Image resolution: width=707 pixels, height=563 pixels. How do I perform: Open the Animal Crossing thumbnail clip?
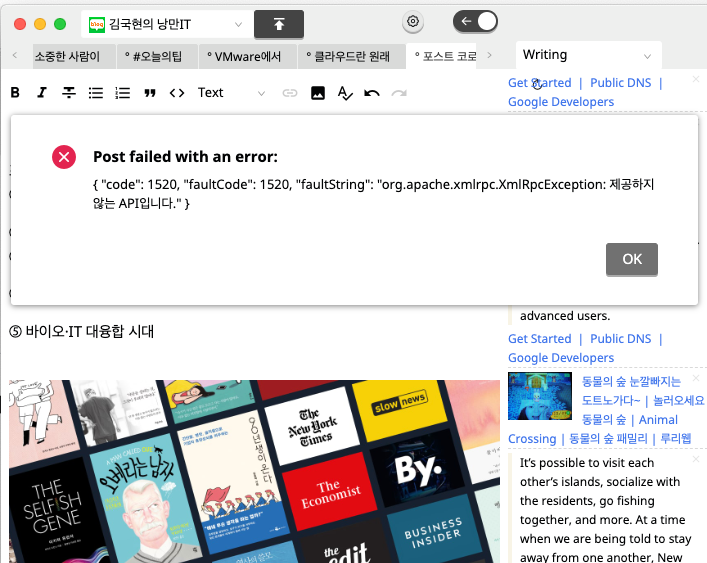click(540, 396)
